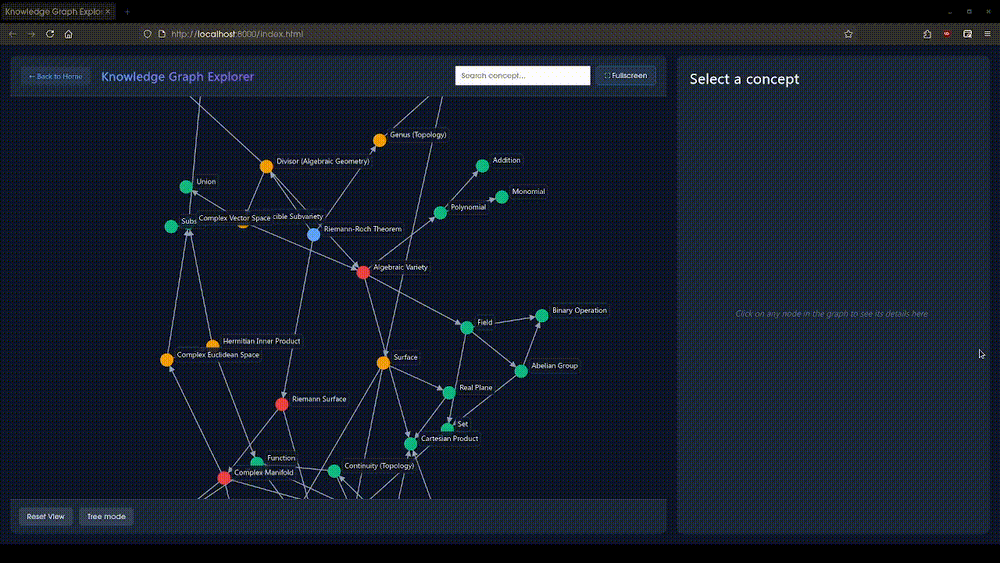Open a new browser tab
Image resolution: width=1000 pixels, height=563 pixels.
click(127, 11)
